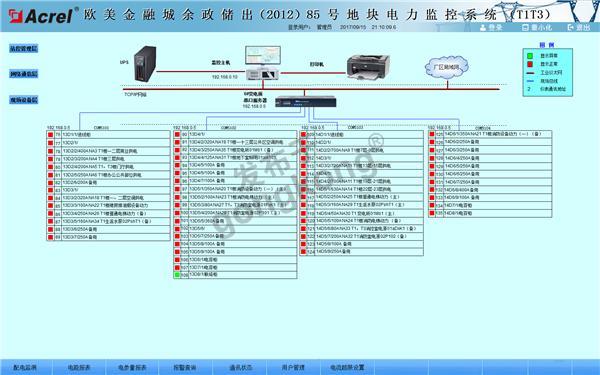Image resolution: width=600 pixels, height=375 pixels.
Task: Click red status indicator of row 82
Action: (x=51, y=183)
